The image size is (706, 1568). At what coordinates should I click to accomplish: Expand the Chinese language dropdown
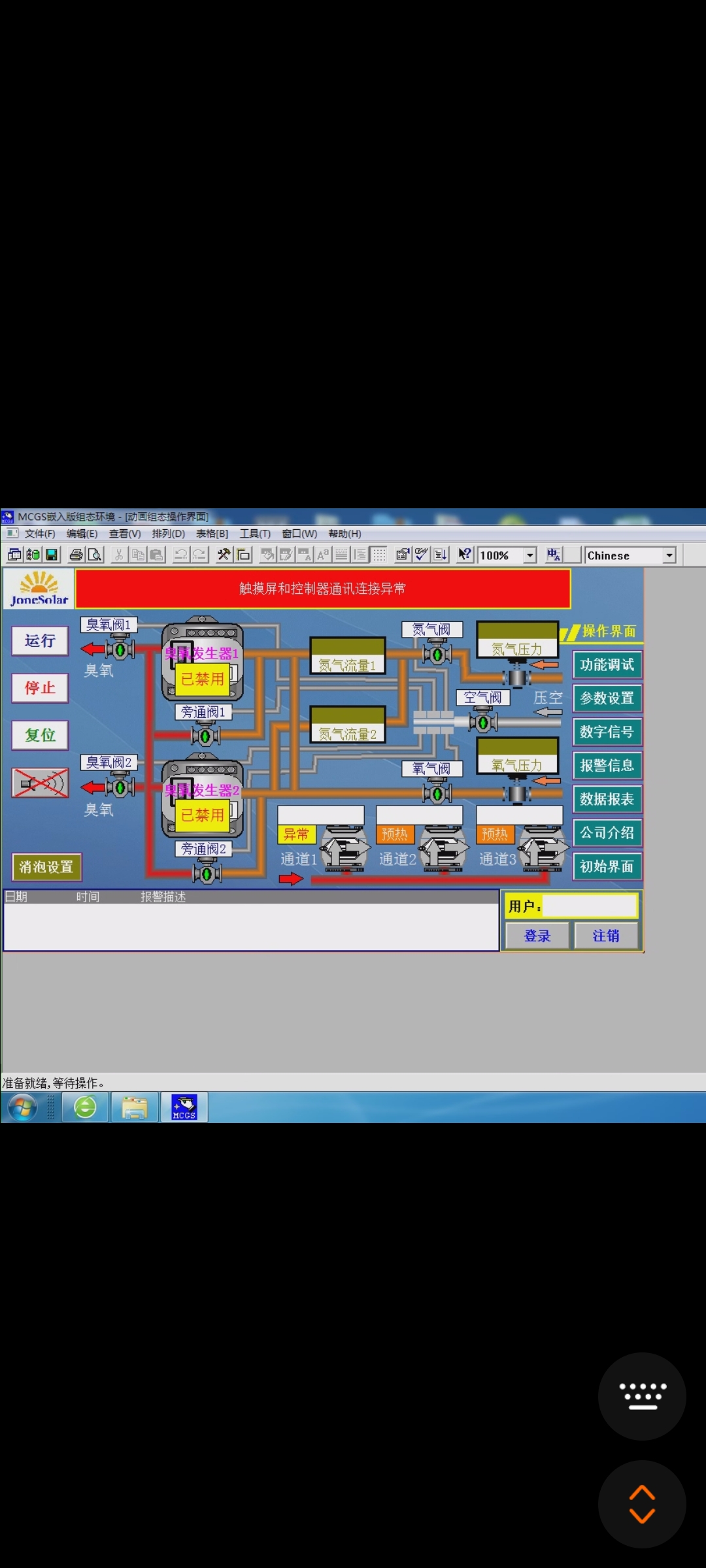click(x=669, y=555)
